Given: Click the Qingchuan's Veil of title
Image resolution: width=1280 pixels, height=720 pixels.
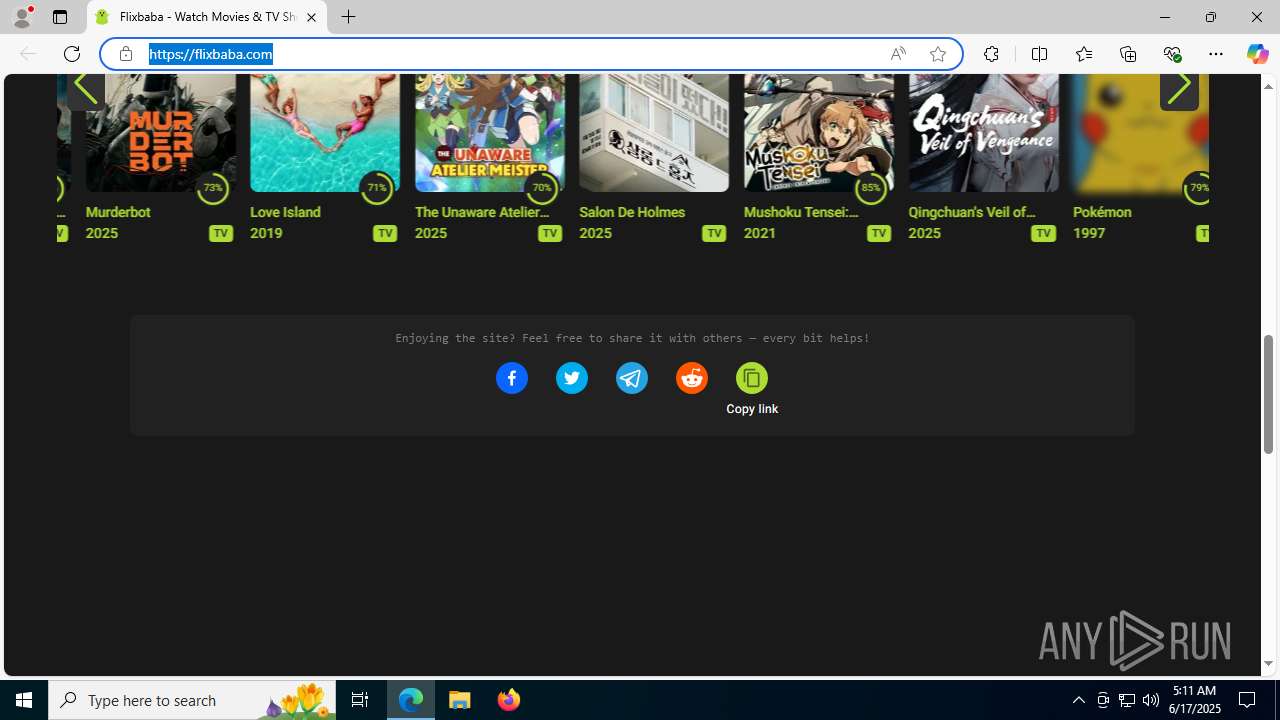Looking at the screenshot, I should click(971, 212).
